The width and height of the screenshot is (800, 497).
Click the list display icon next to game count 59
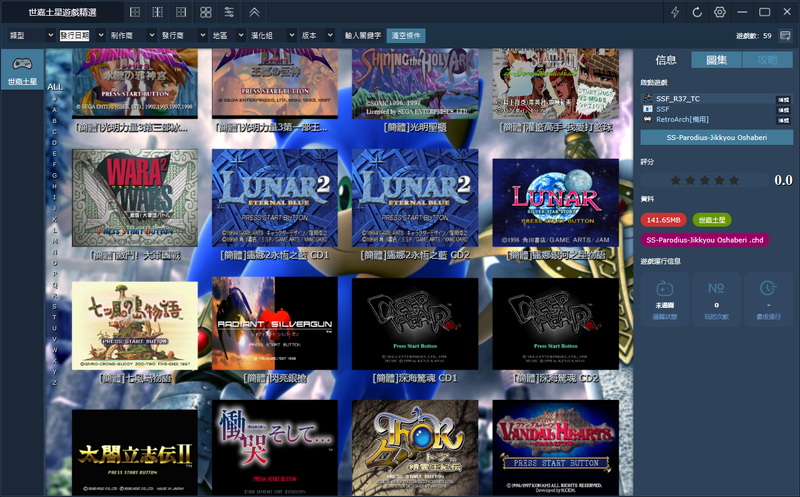(x=785, y=36)
